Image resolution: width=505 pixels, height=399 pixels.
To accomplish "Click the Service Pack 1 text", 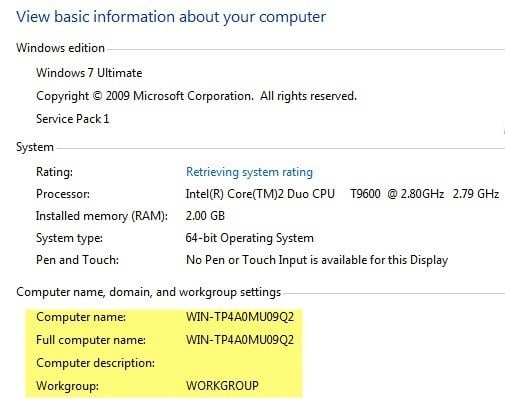I will click(72, 119).
